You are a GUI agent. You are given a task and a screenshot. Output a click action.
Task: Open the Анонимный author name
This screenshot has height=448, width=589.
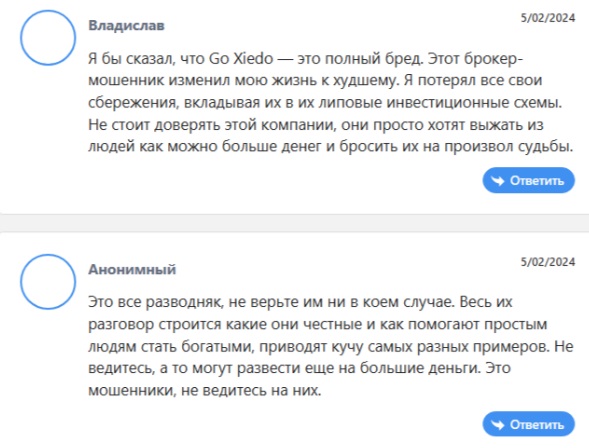tap(132, 269)
